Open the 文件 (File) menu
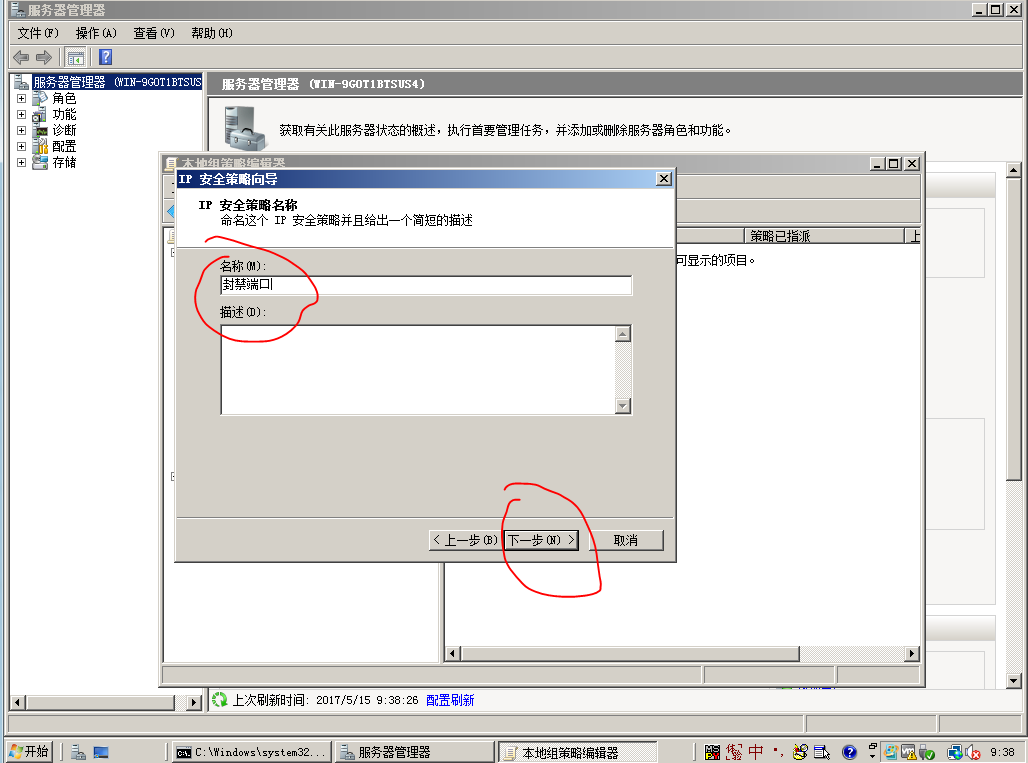 pos(38,33)
